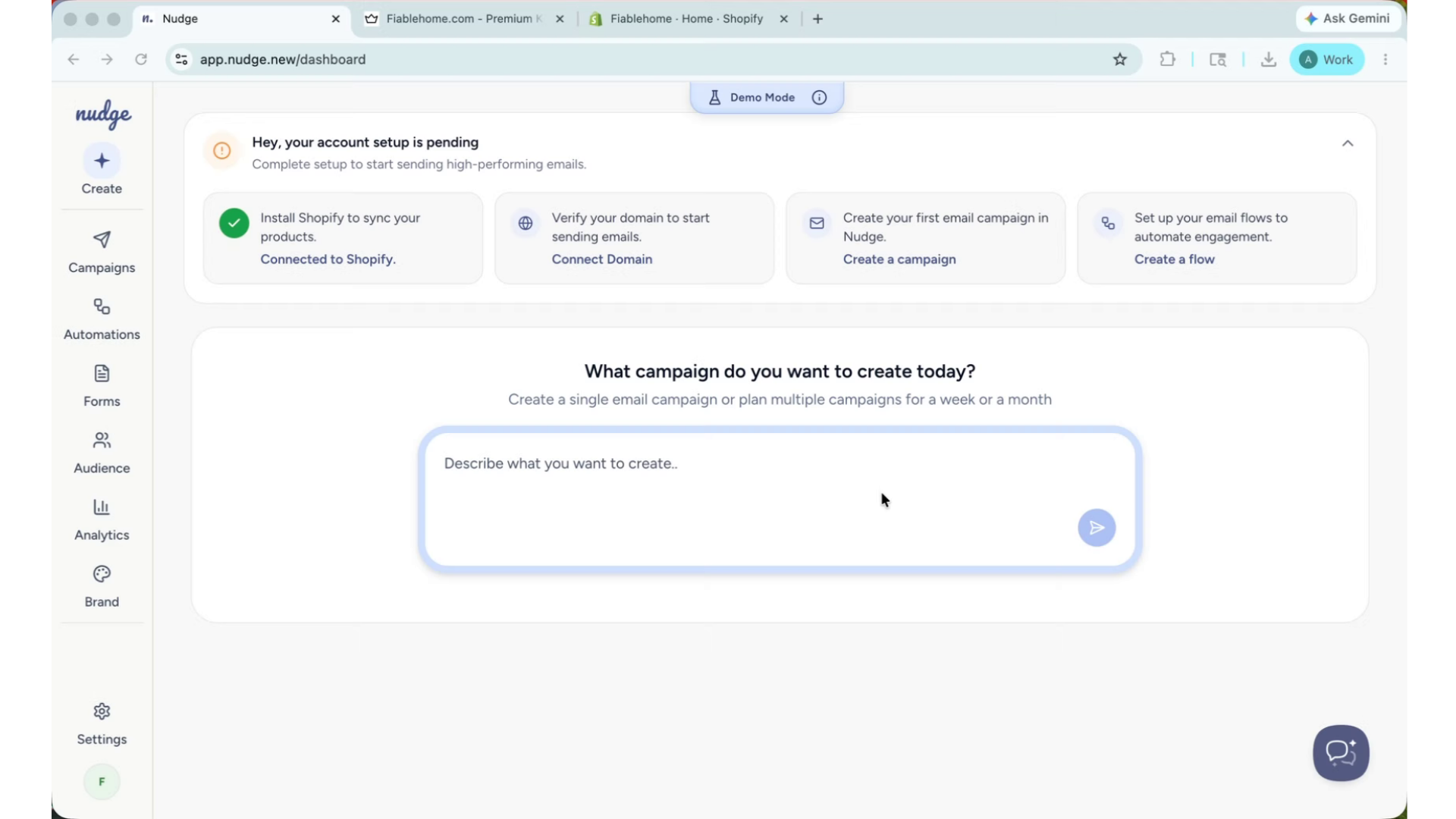Go to Campaigns in the sidebar

102,252
